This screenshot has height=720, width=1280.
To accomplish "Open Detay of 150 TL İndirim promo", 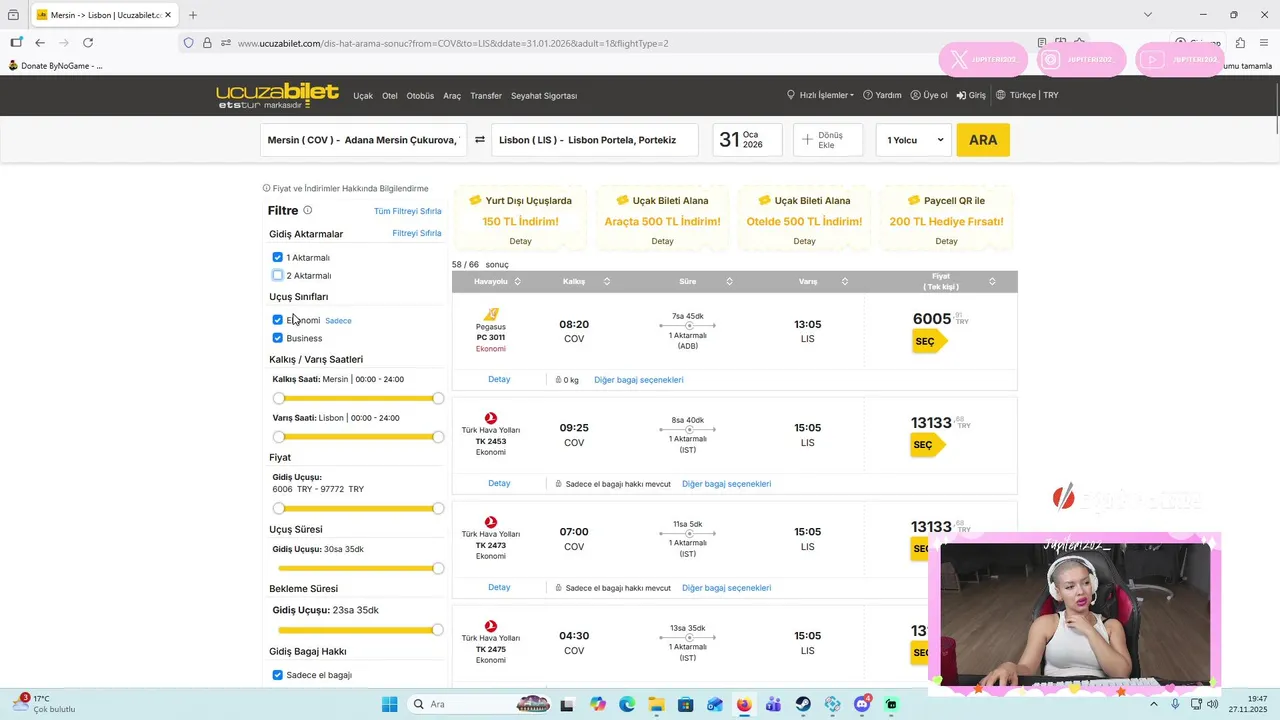I will pos(520,241).
